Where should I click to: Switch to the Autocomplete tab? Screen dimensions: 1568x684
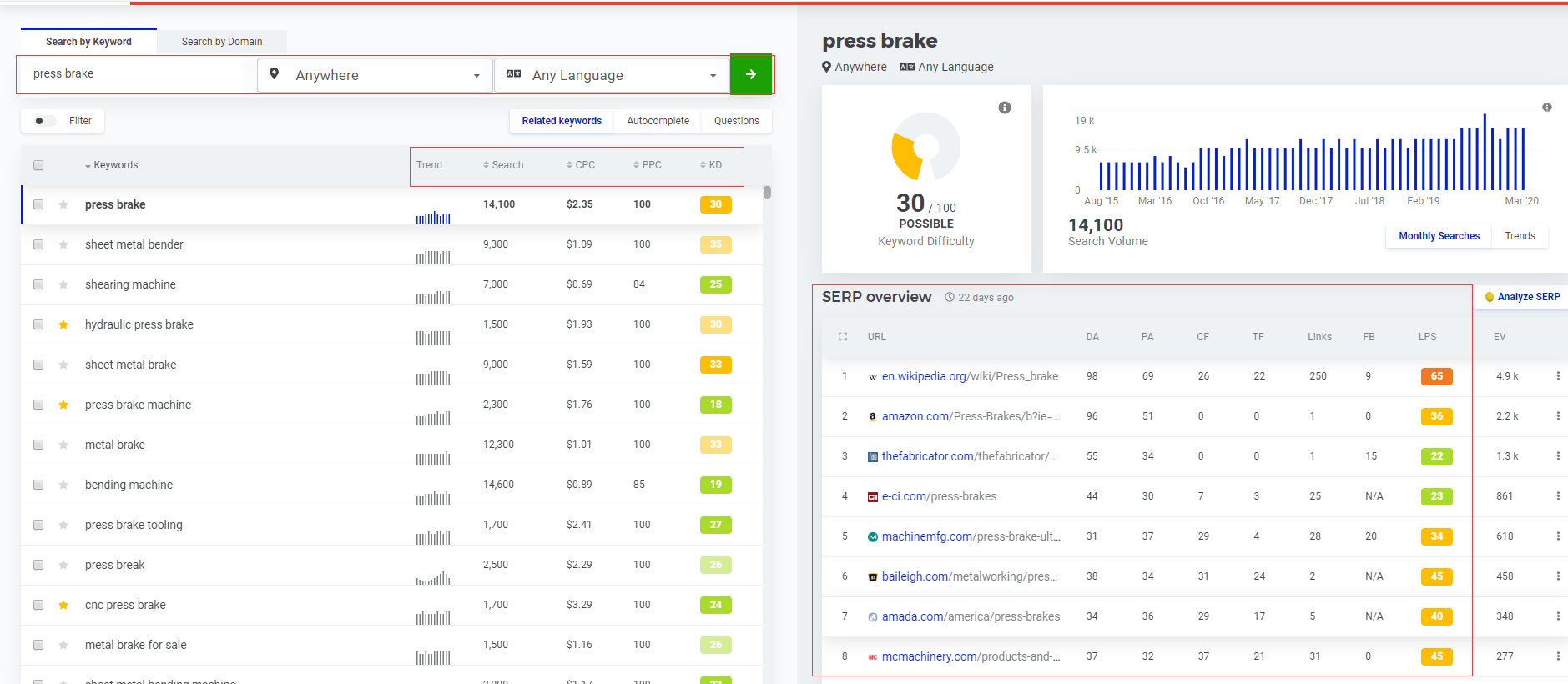[658, 121]
